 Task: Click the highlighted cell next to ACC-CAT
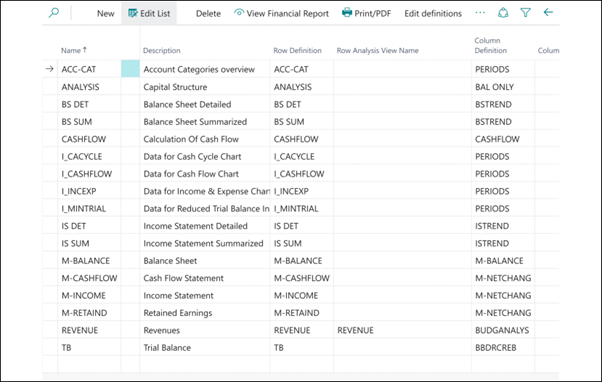click(130, 69)
